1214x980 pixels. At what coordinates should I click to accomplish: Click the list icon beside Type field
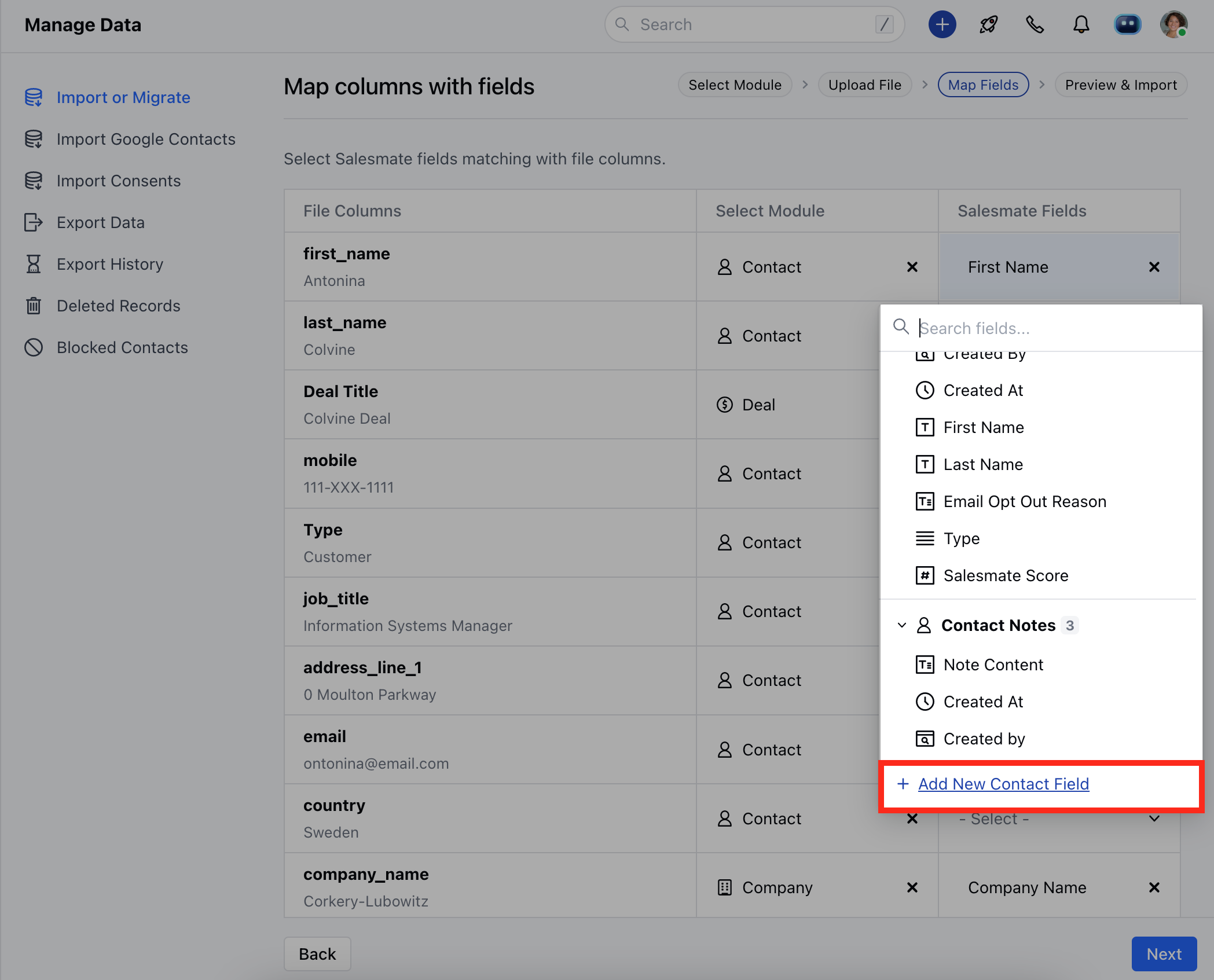click(x=925, y=538)
